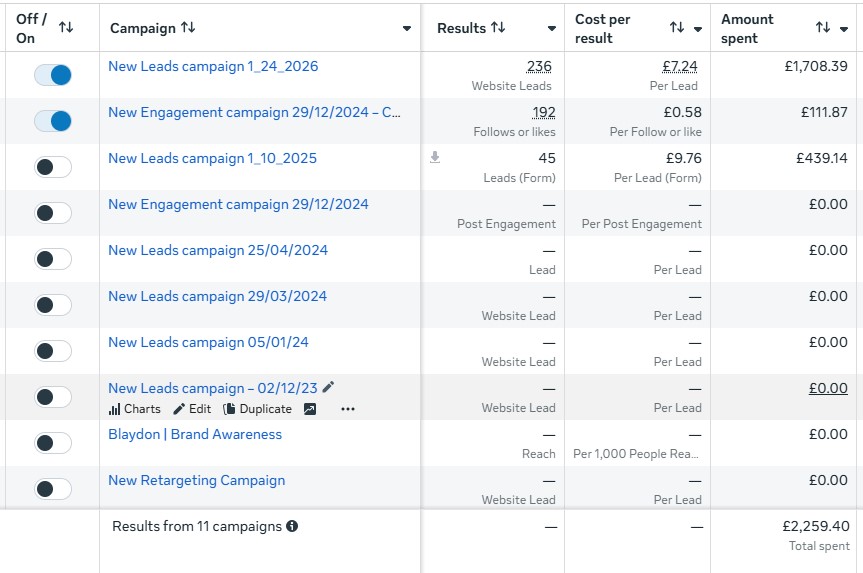Screen dimensions: 863x573
Task: Sort by Cost per result arrows
Action: (677, 27)
